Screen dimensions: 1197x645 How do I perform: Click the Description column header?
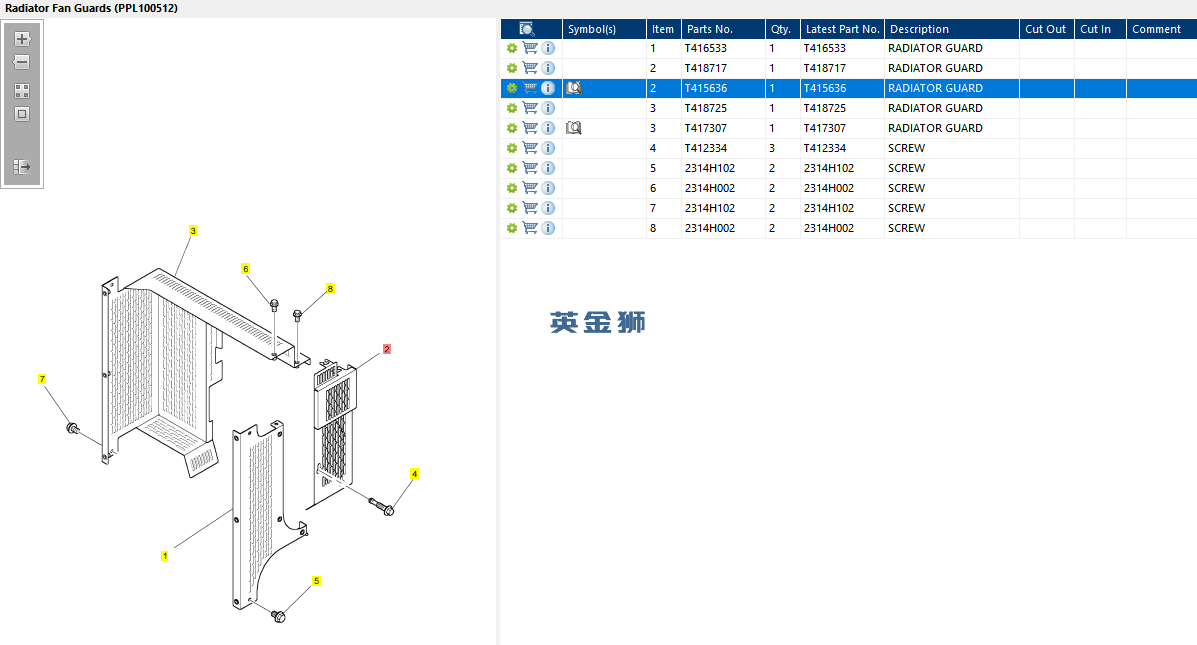(950, 29)
